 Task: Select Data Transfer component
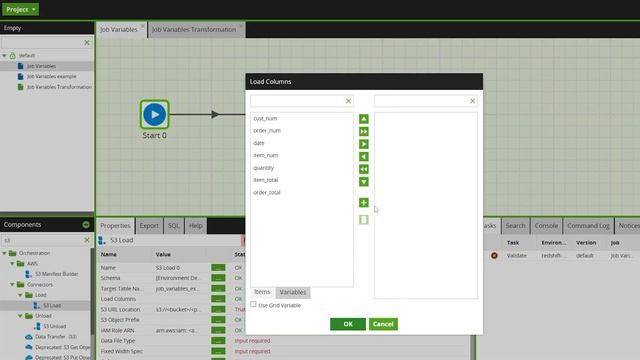51,337
